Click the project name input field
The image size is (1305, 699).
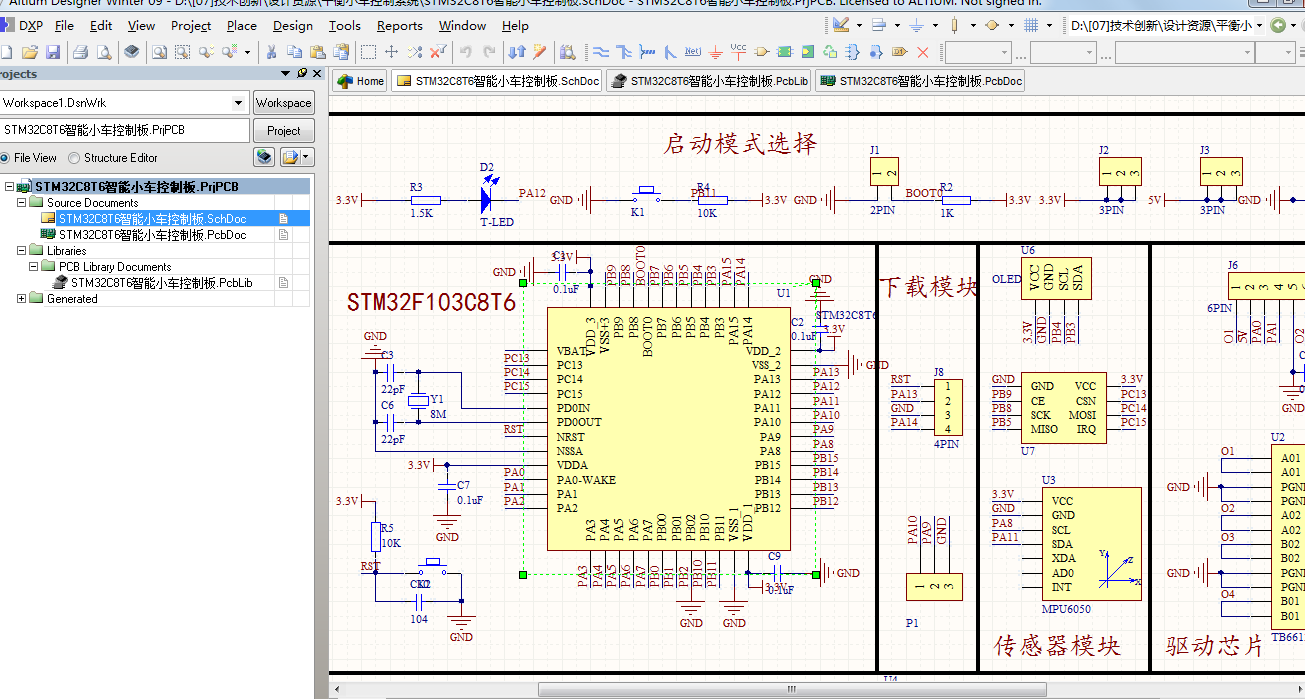coord(124,131)
